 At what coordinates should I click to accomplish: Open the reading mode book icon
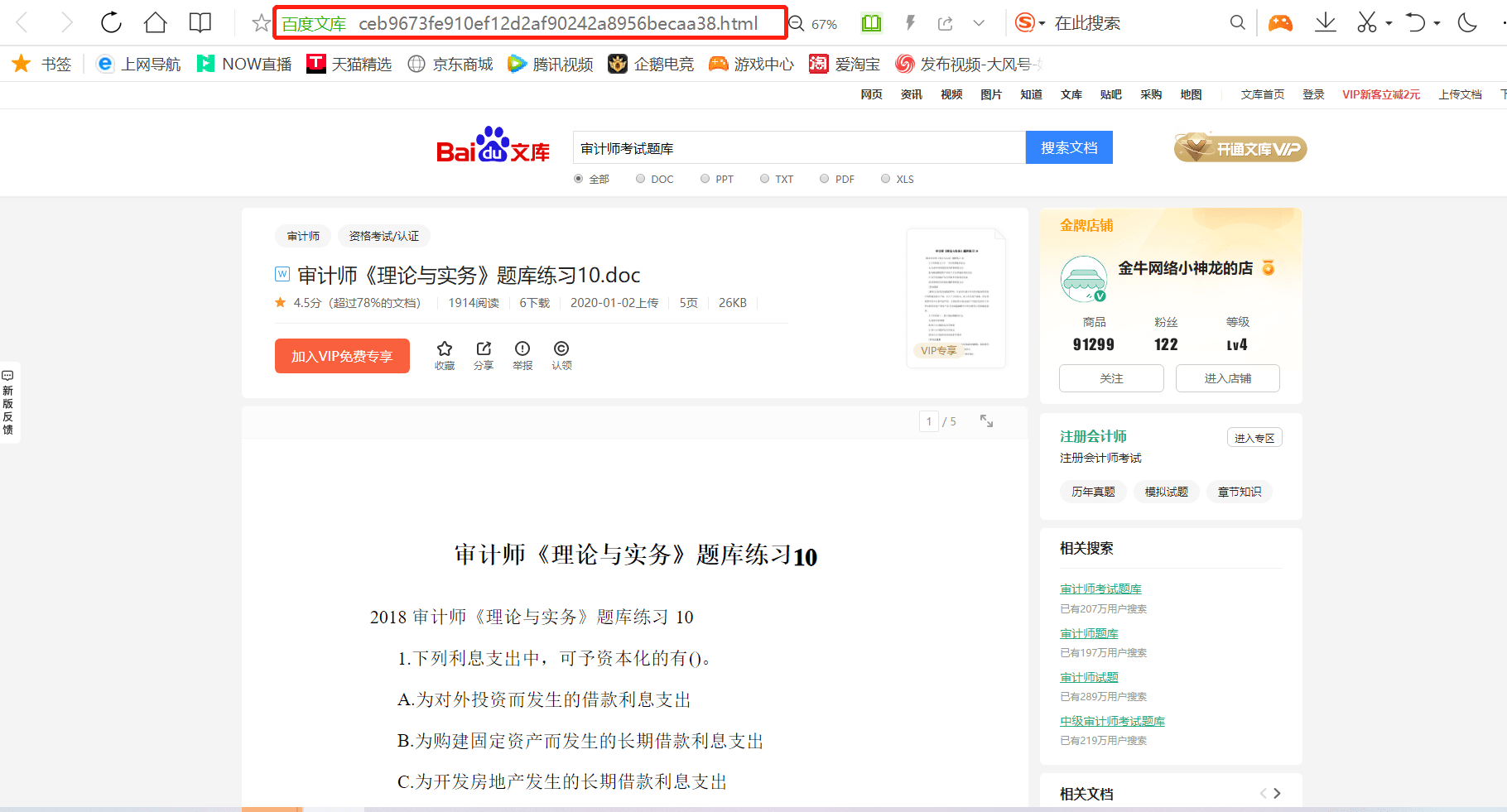[200, 22]
